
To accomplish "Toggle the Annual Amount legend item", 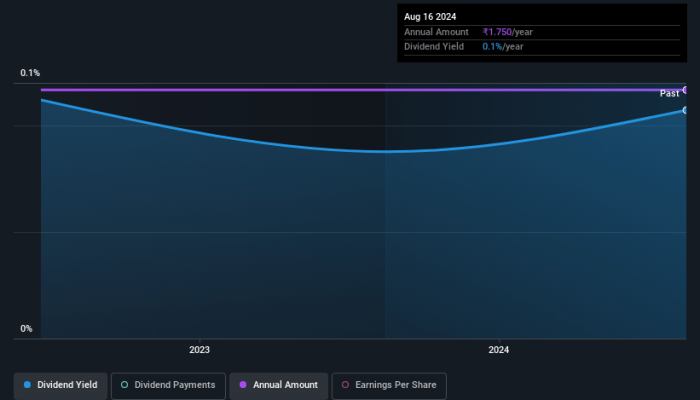I will [x=278, y=385].
